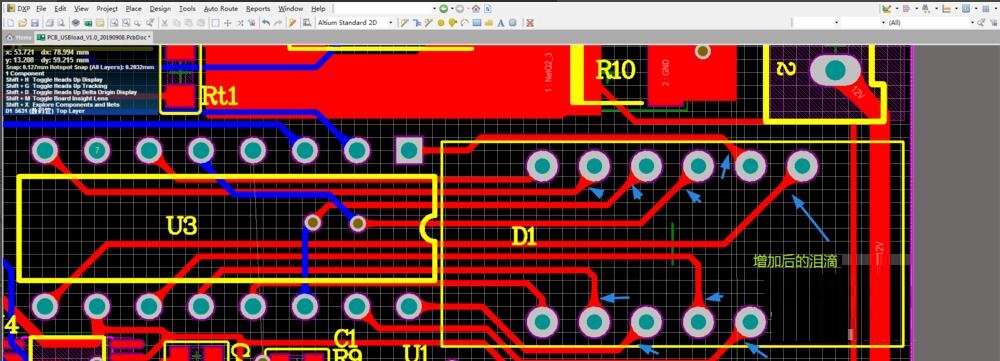Click the Clear filter red X icon
Image resolution: width=1000 pixels, height=361 pixels.
(x=529, y=23)
